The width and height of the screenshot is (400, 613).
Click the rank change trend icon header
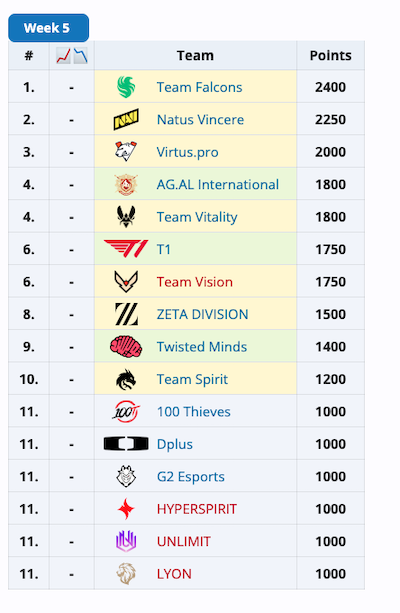[x=72, y=56]
